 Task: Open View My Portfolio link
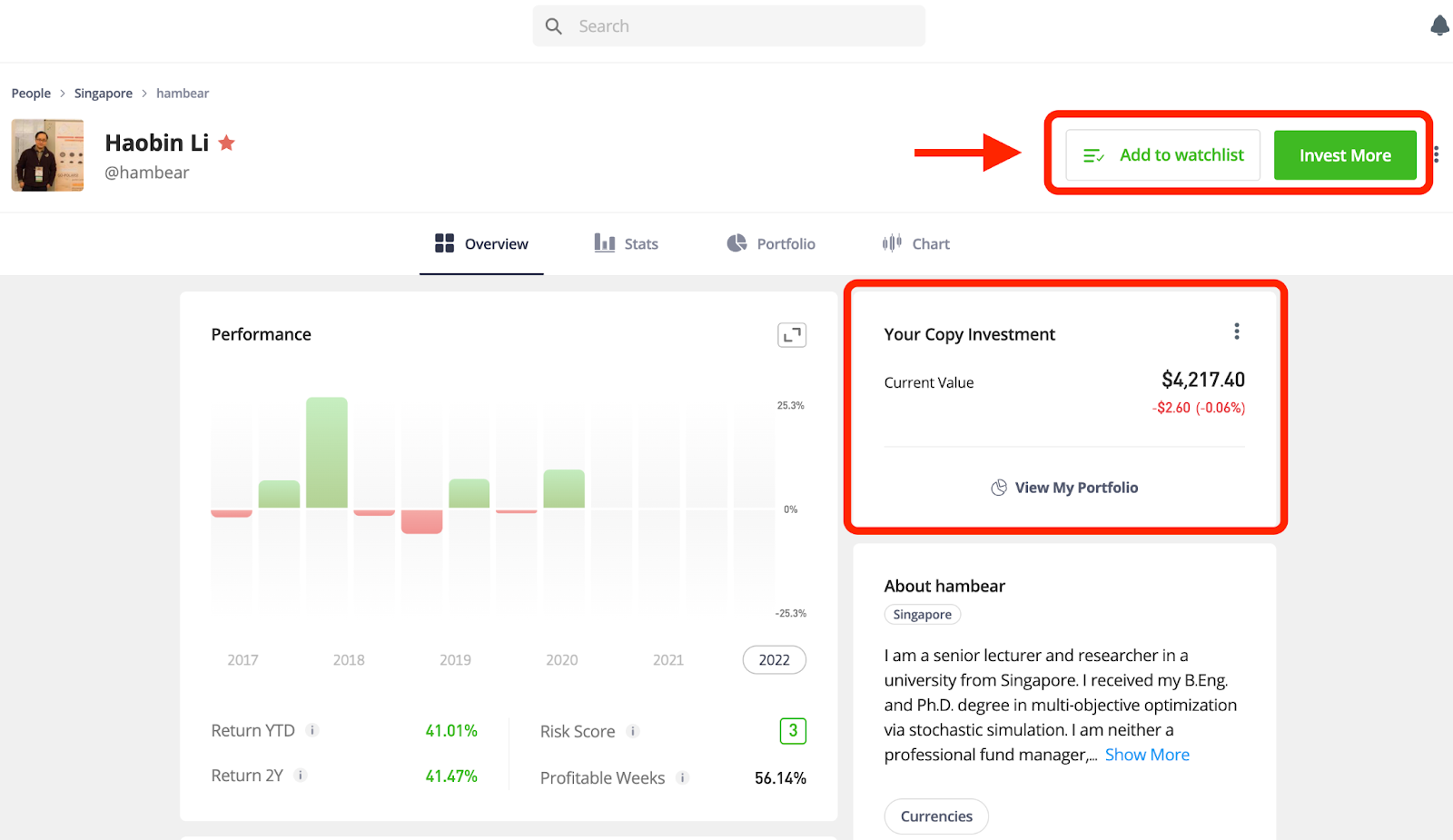coord(1064,488)
